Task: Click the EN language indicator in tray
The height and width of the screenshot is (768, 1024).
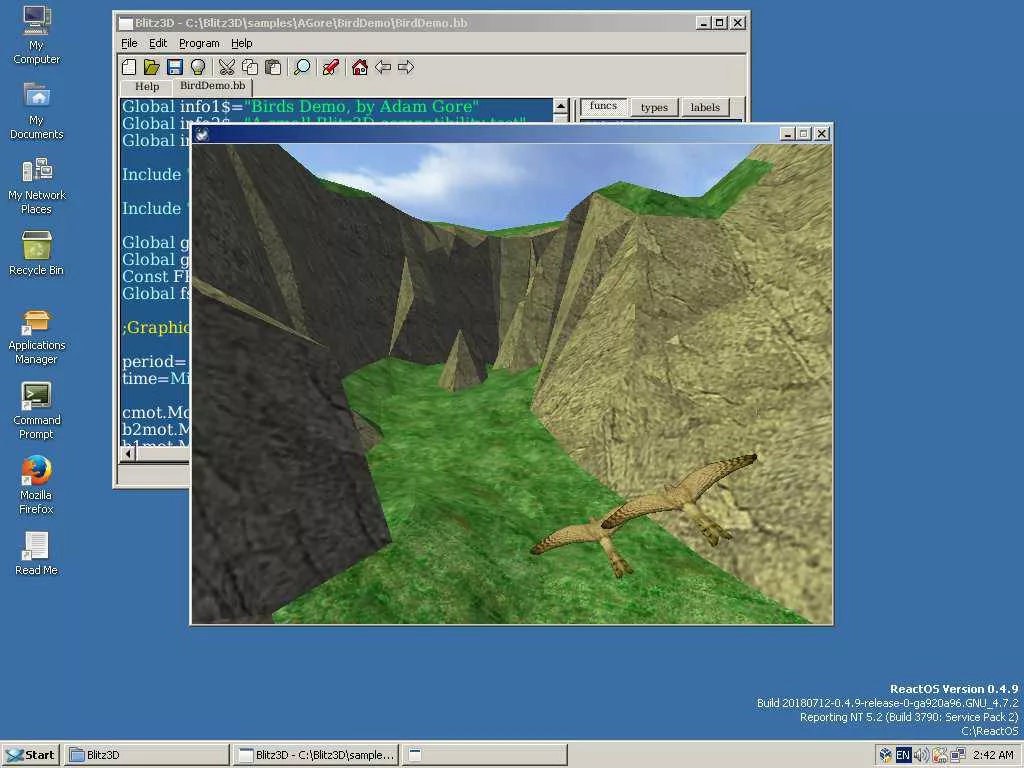Action: click(903, 755)
